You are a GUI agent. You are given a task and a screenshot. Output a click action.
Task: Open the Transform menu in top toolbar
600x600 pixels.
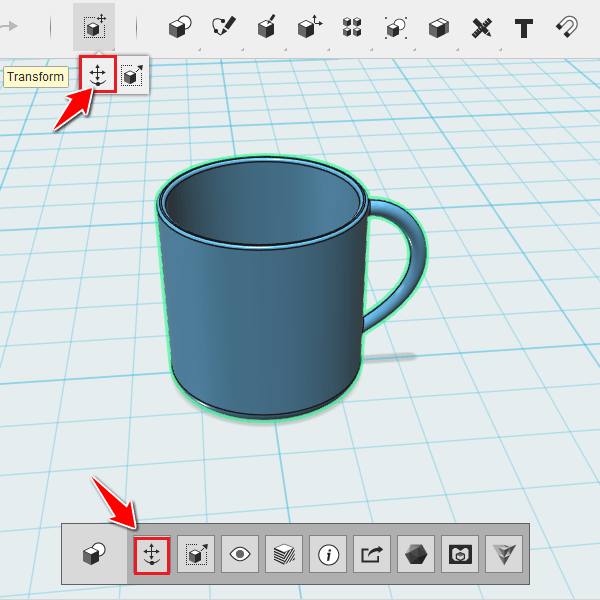point(94,27)
